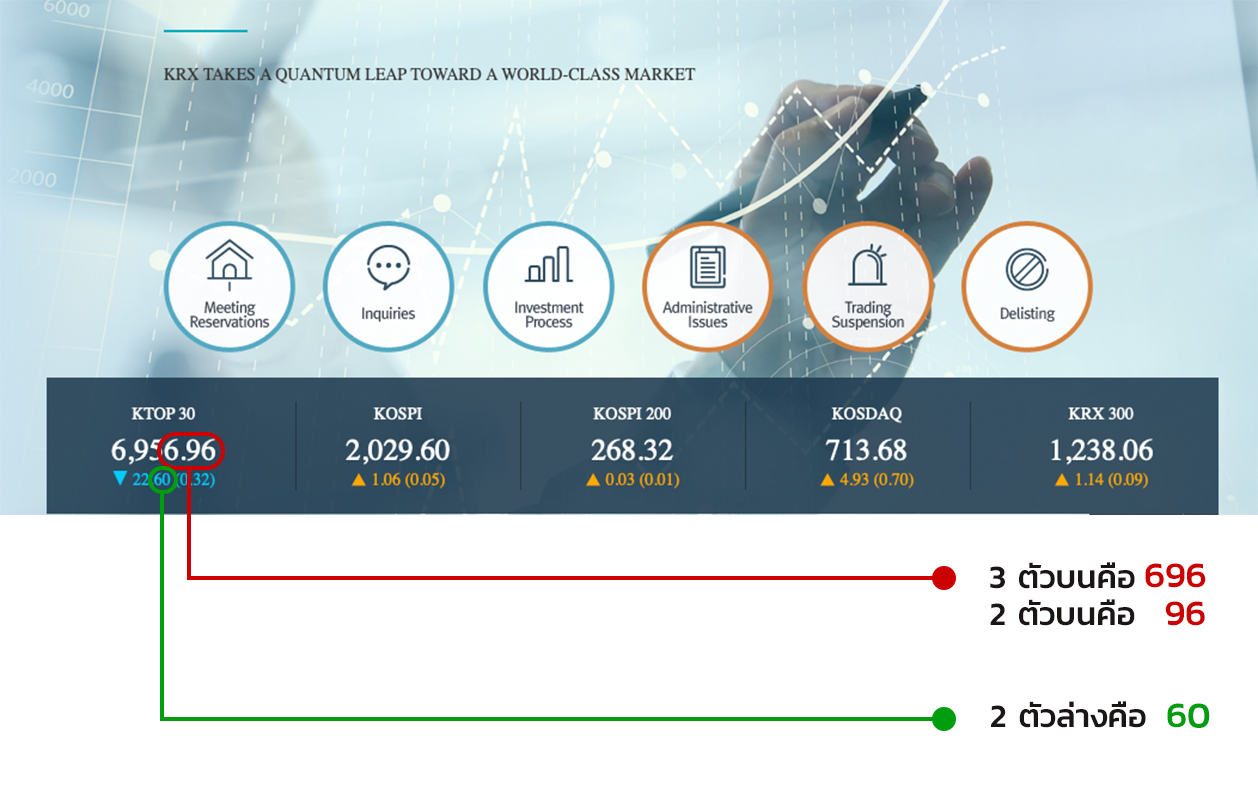Click the KRX quantum leap headline text

point(429,74)
